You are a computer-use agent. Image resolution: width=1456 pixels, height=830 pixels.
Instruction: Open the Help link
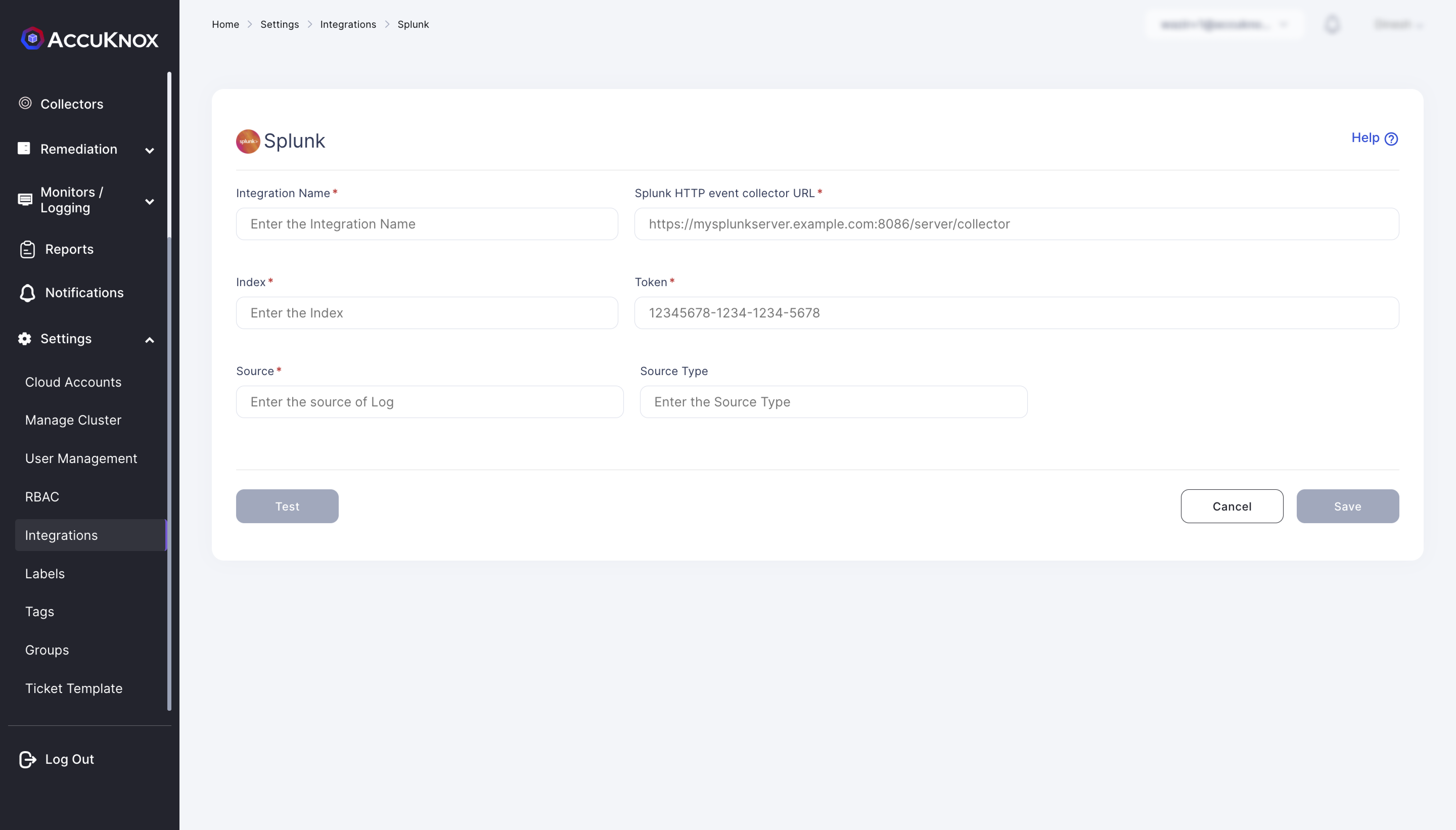1374,138
